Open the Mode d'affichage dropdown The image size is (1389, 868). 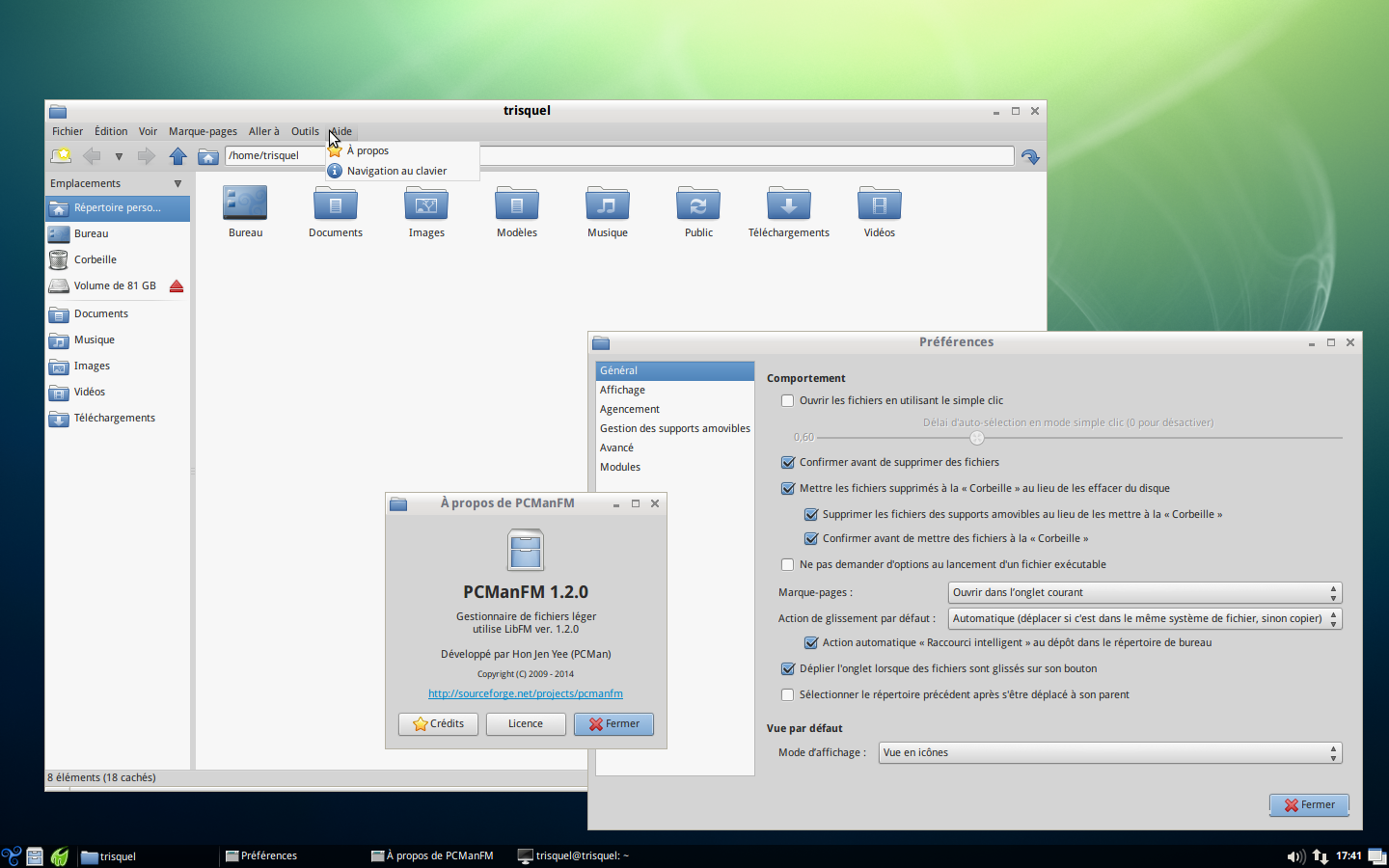point(1110,752)
